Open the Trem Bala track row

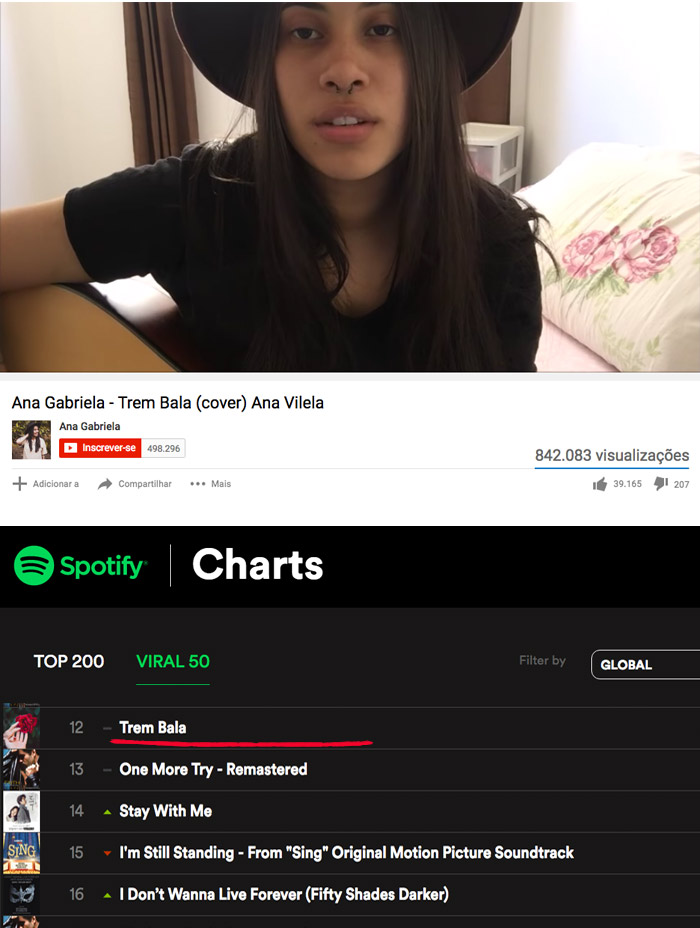tap(350, 728)
